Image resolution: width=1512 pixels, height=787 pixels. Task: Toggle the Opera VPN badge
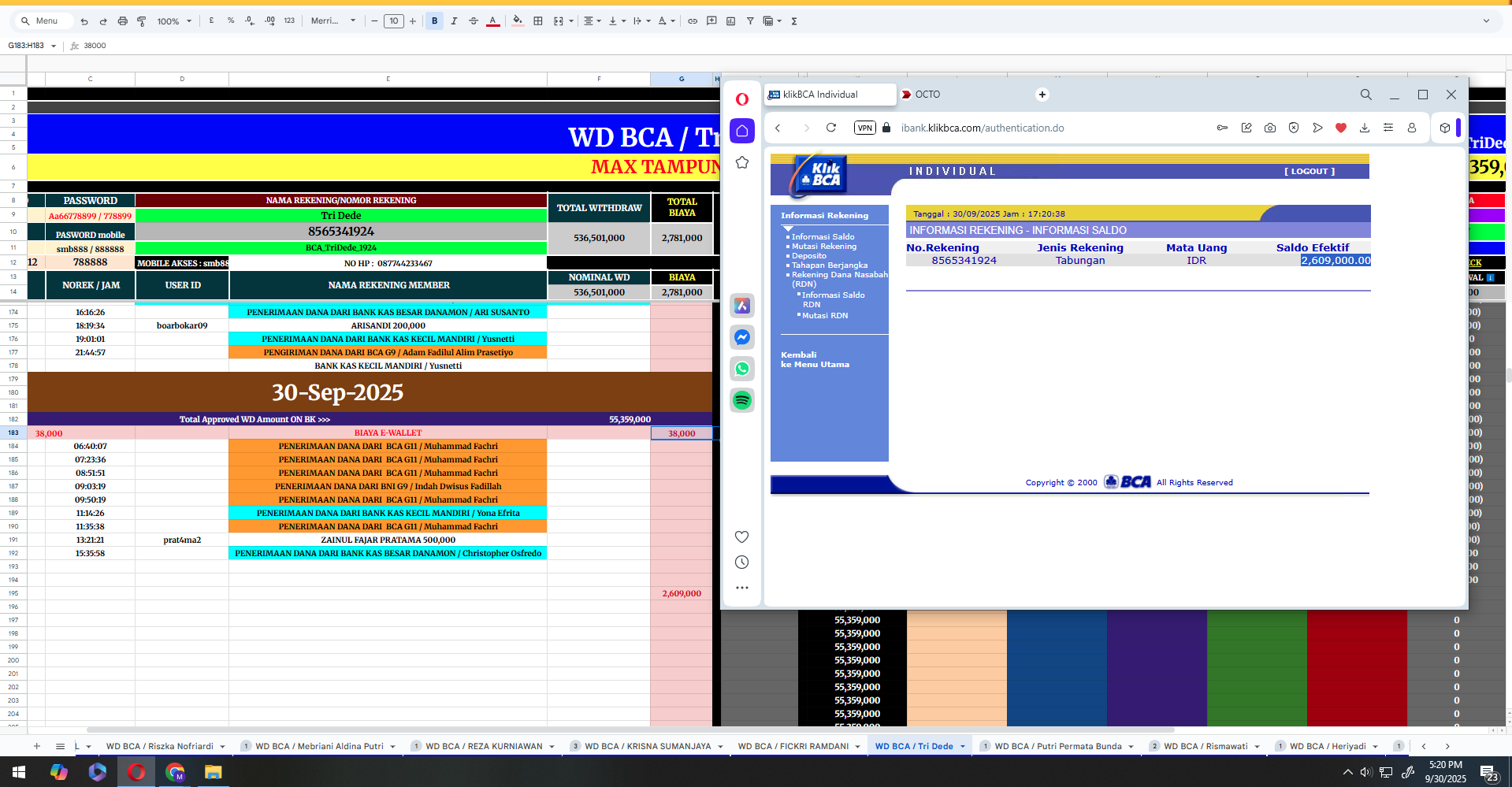click(865, 128)
